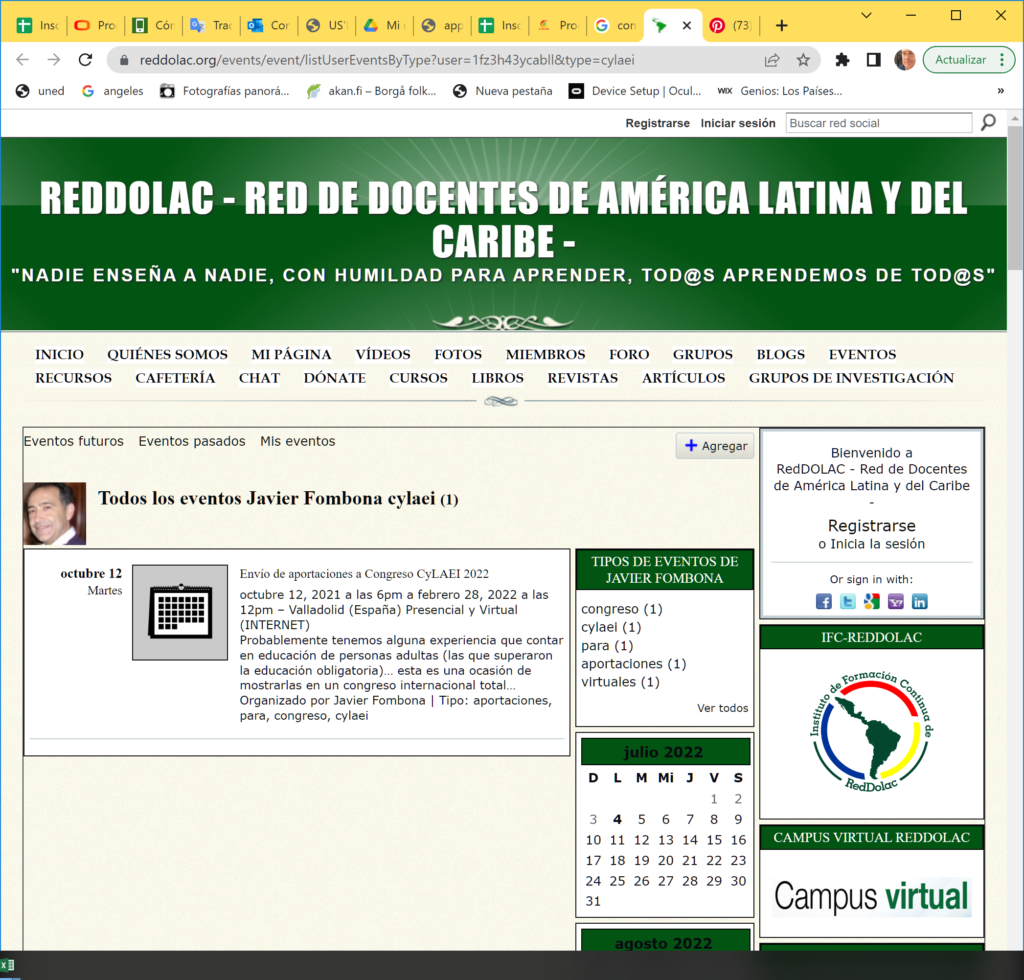Click the 'Ver todos' event types link

(722, 708)
